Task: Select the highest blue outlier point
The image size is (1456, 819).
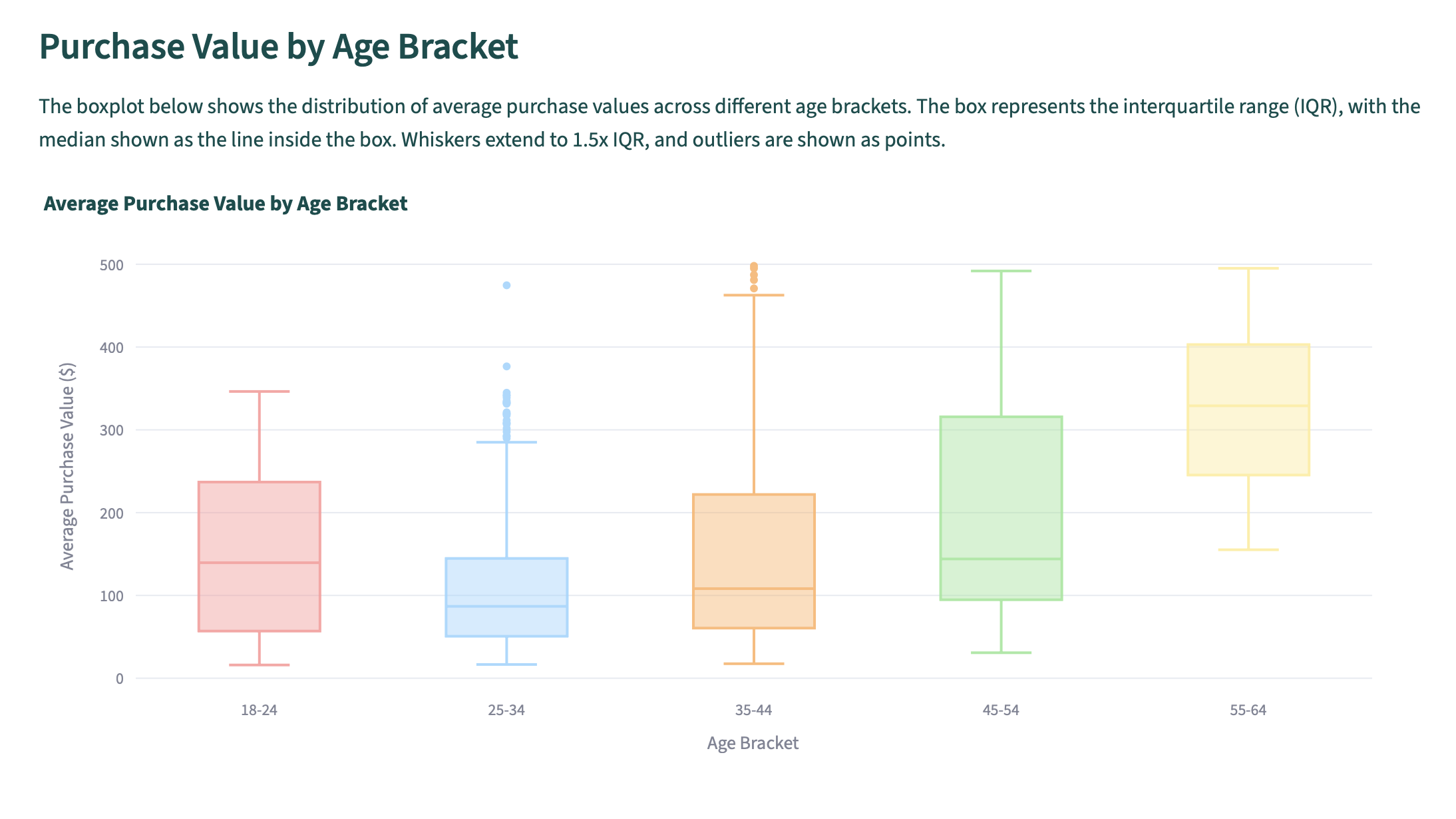Action: pyautogui.click(x=506, y=286)
